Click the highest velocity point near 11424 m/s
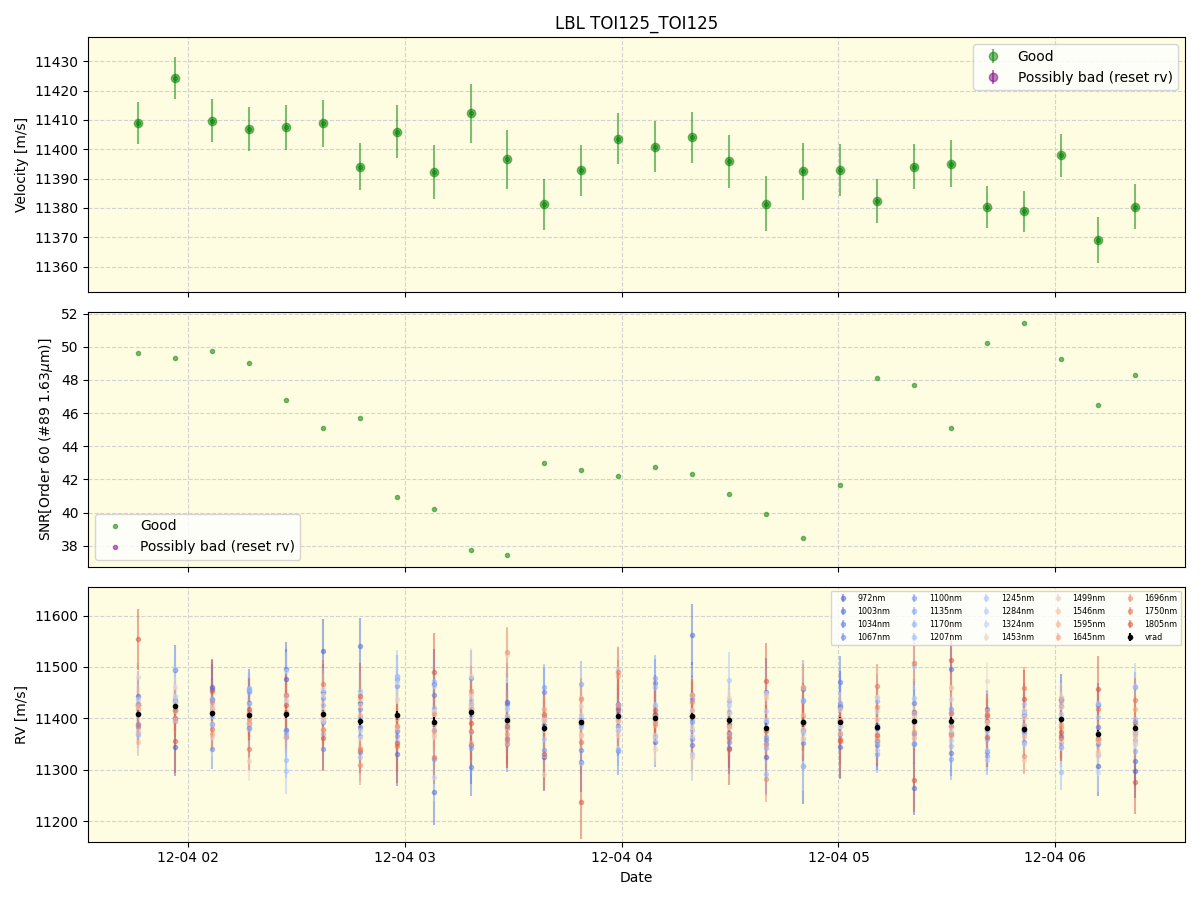 (x=175, y=78)
